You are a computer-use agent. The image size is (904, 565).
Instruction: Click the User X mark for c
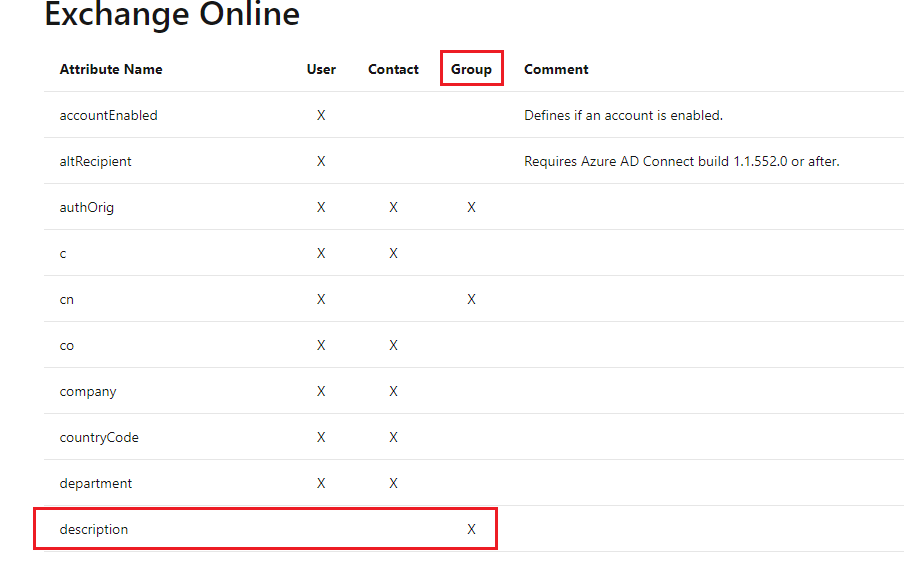321,254
